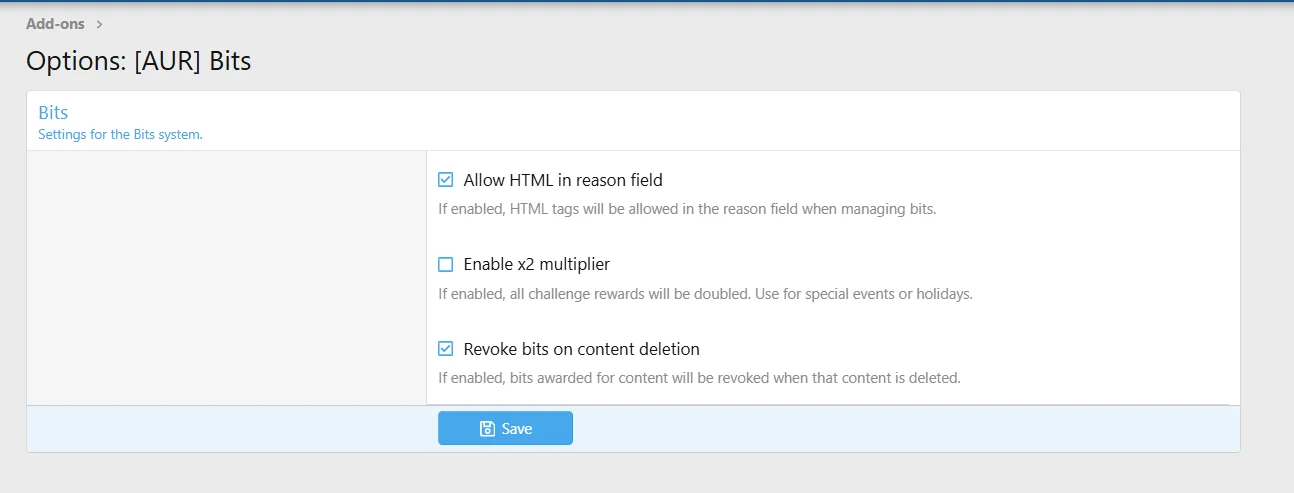Uncheck the Revoke bits on content deletion box

click(x=446, y=349)
